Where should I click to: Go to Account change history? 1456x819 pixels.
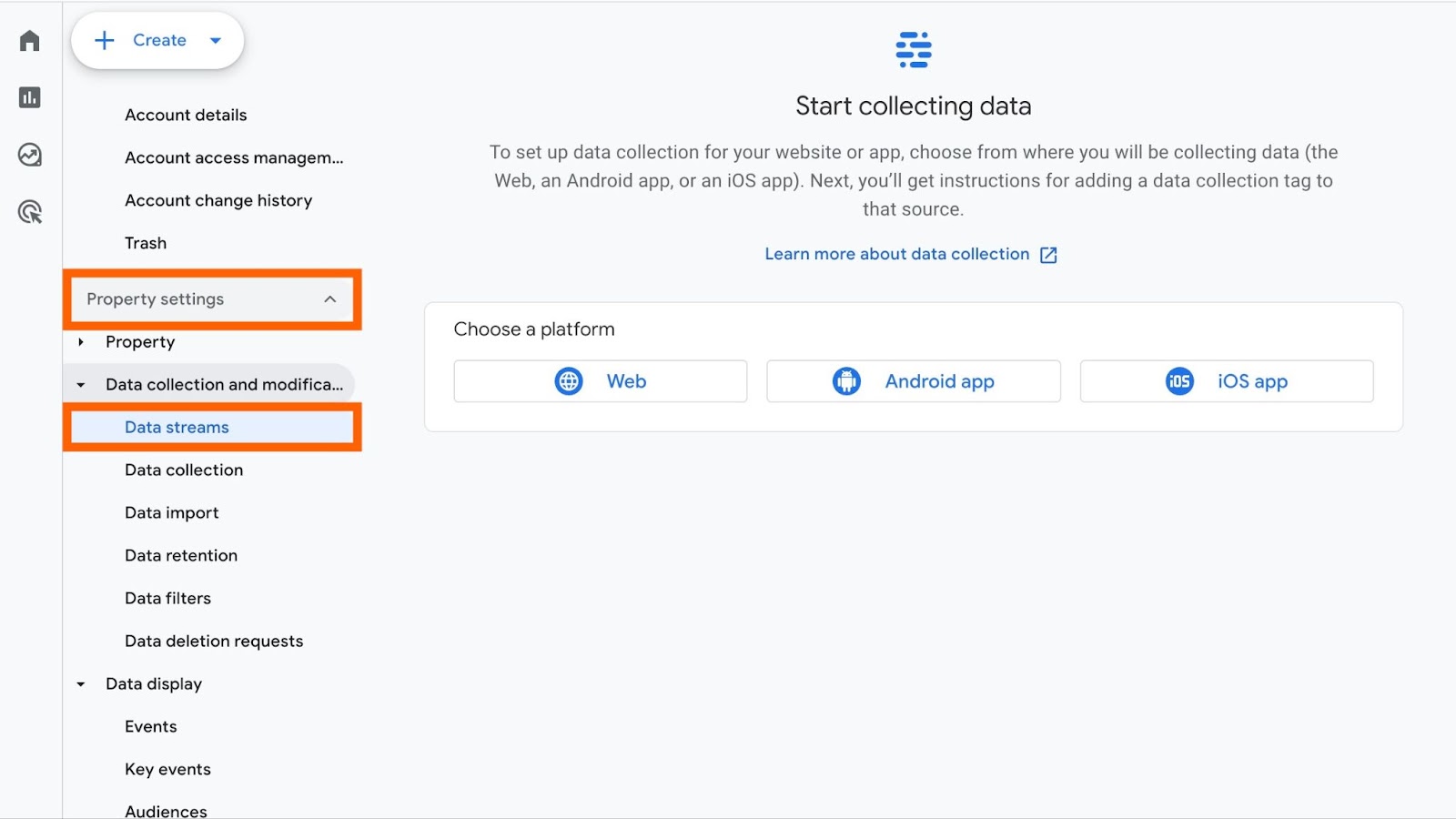pos(218,201)
